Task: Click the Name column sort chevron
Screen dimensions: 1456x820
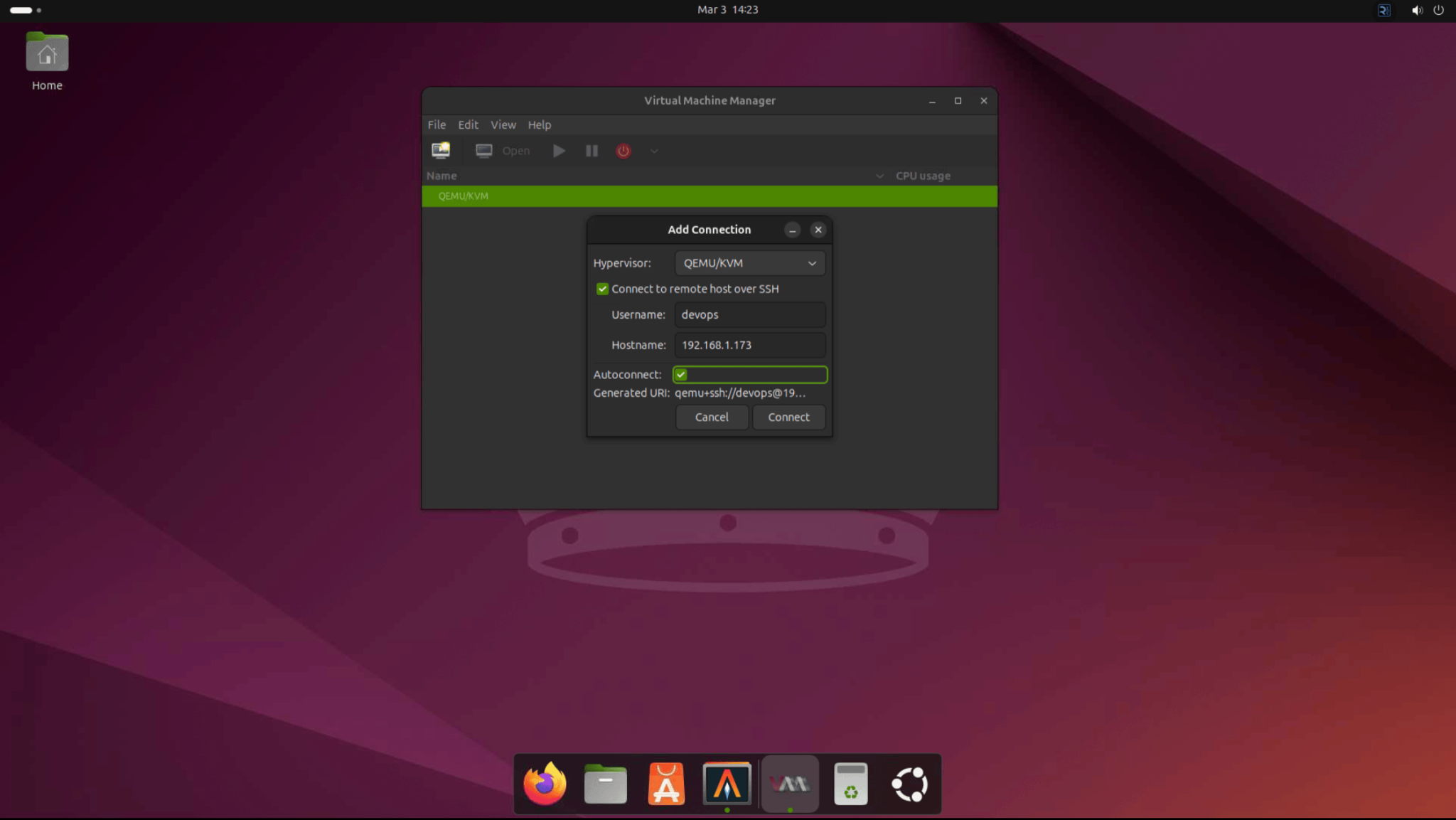Action: pos(879,176)
